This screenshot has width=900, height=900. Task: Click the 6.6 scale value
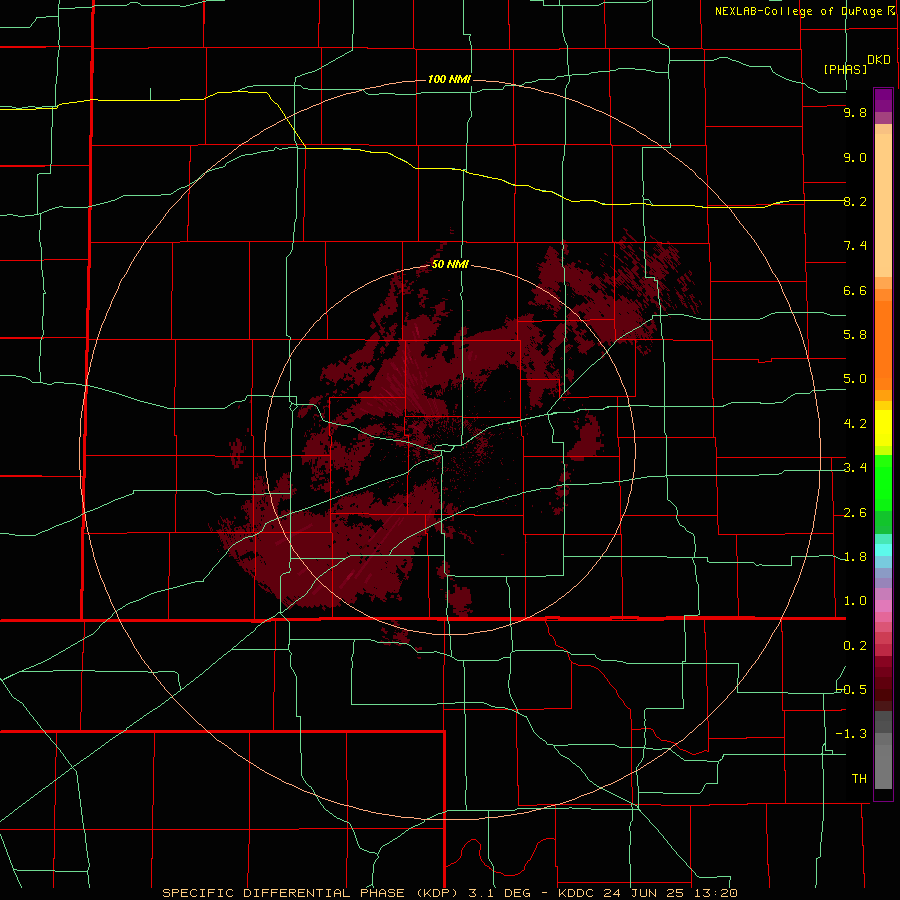pos(855,290)
